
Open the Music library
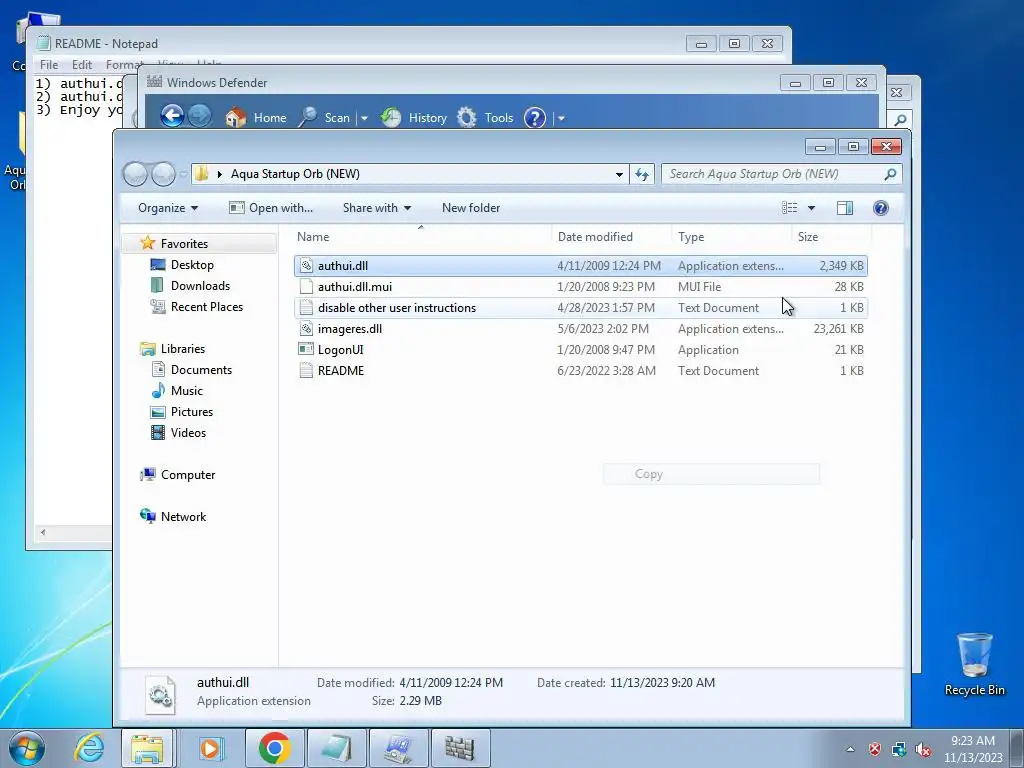coord(187,391)
